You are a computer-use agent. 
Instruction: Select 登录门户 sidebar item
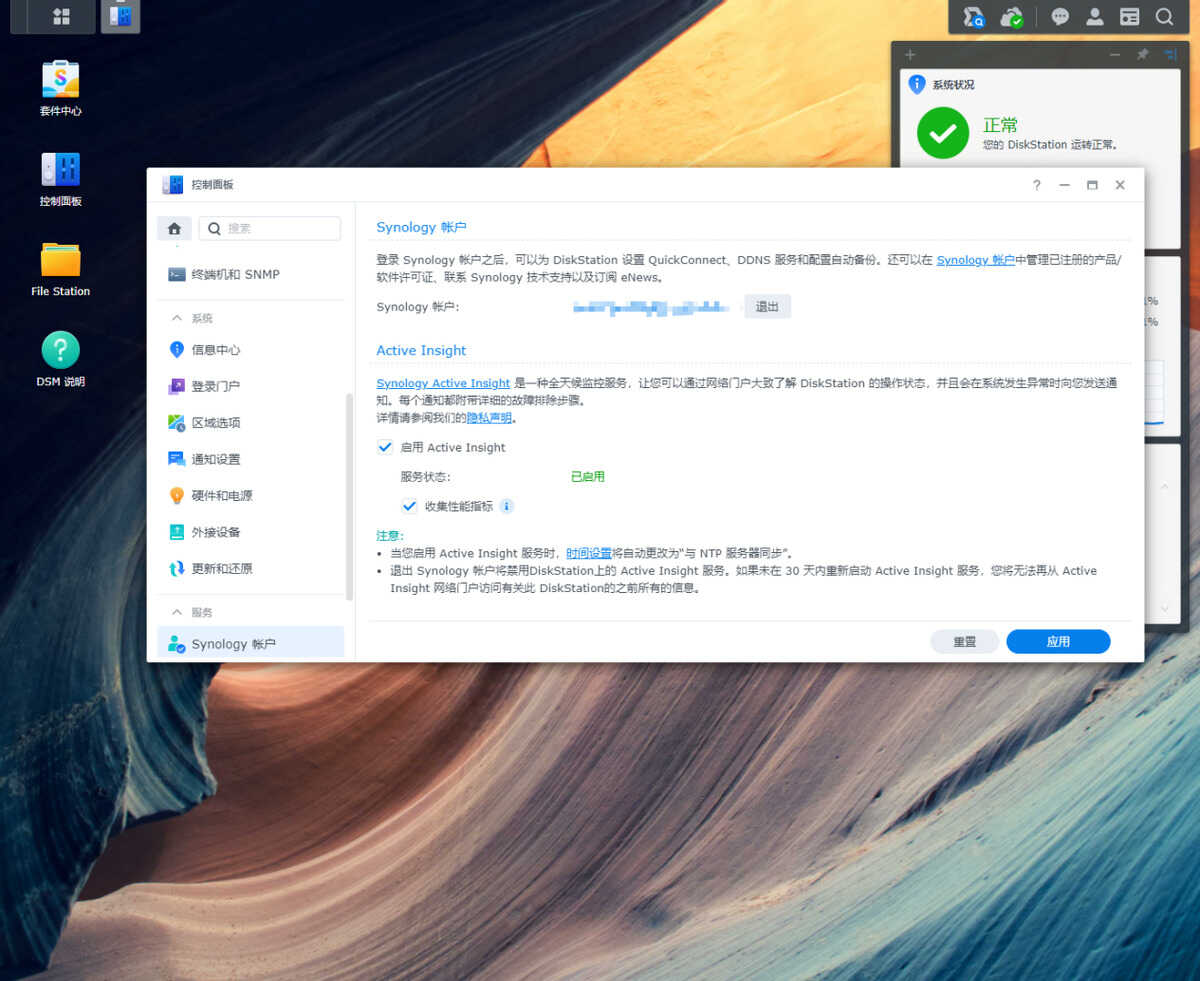click(x=251, y=386)
